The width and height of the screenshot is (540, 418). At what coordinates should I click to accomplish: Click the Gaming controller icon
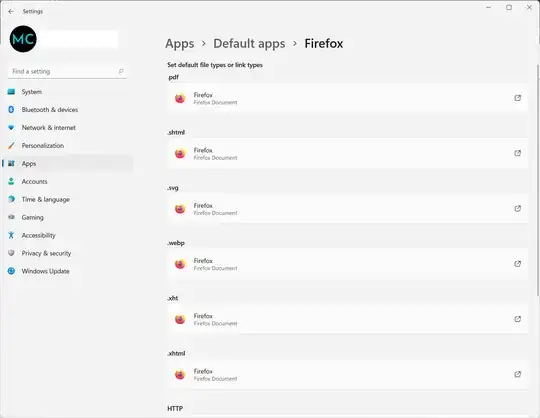[11, 217]
